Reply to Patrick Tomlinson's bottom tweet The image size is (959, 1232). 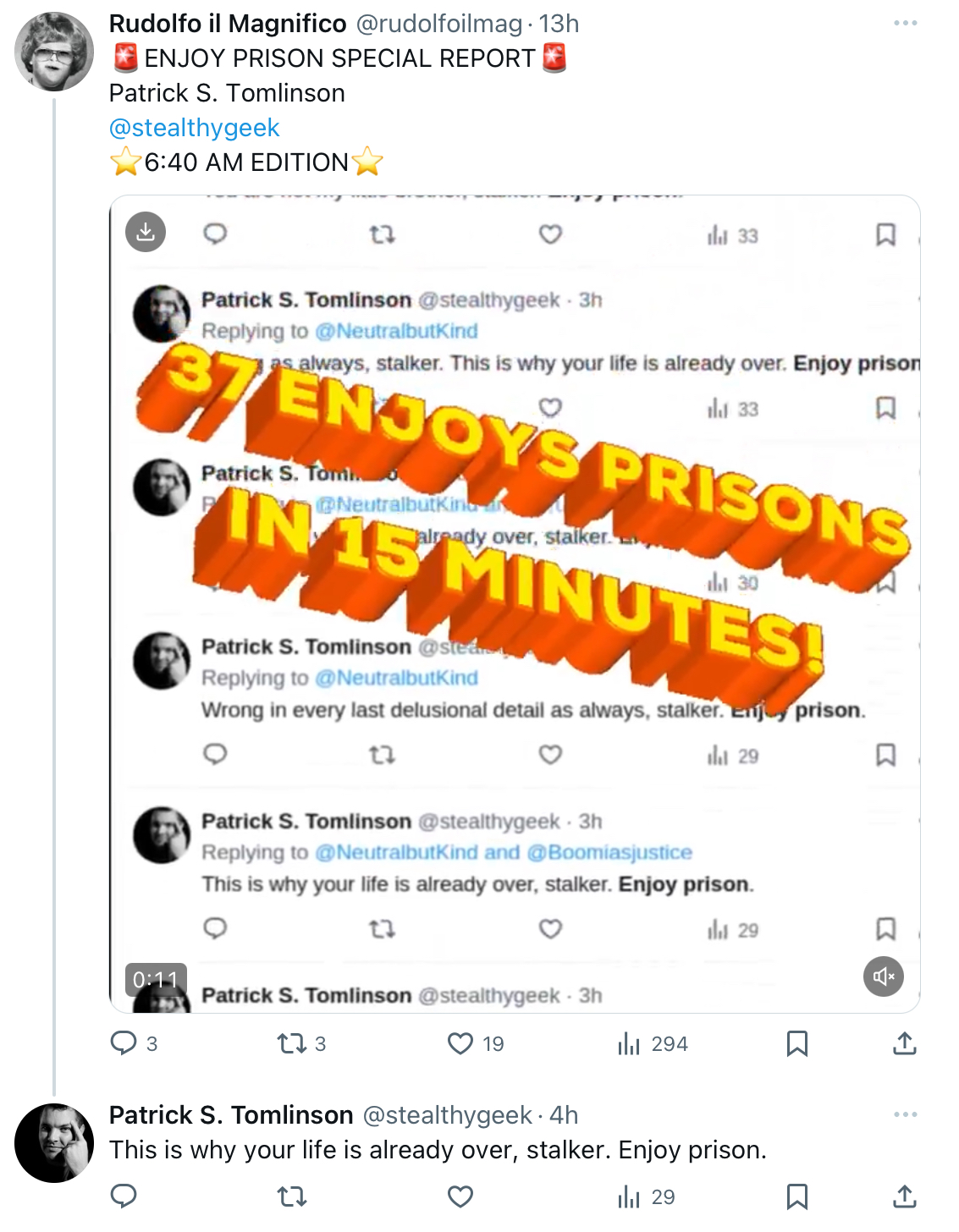click(124, 1196)
